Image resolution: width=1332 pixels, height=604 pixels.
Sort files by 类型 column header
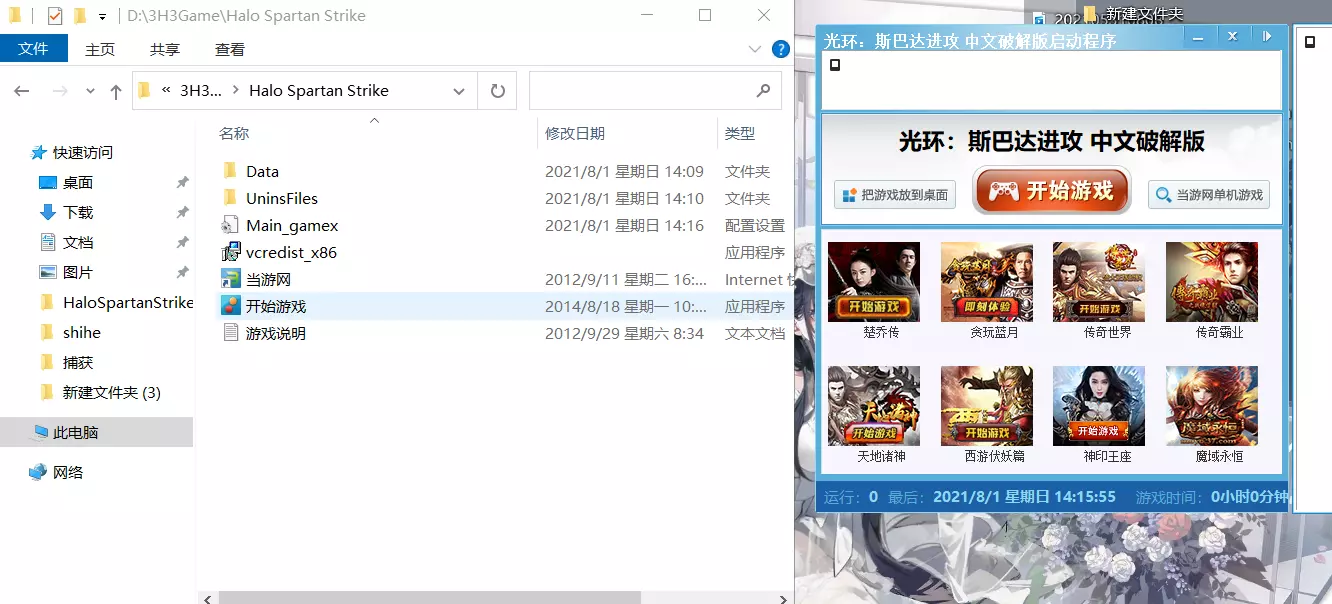pos(740,133)
